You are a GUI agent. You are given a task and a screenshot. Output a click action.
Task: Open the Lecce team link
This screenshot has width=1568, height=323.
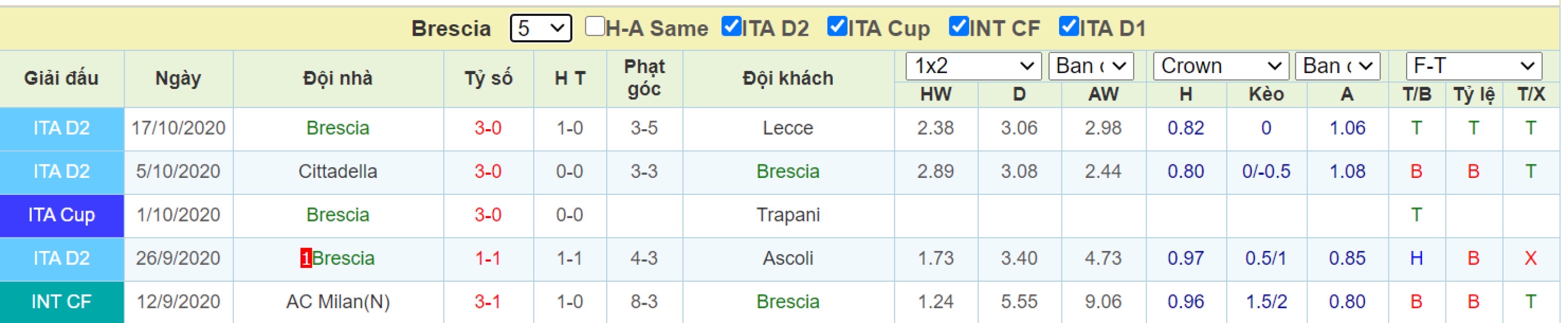point(787,128)
